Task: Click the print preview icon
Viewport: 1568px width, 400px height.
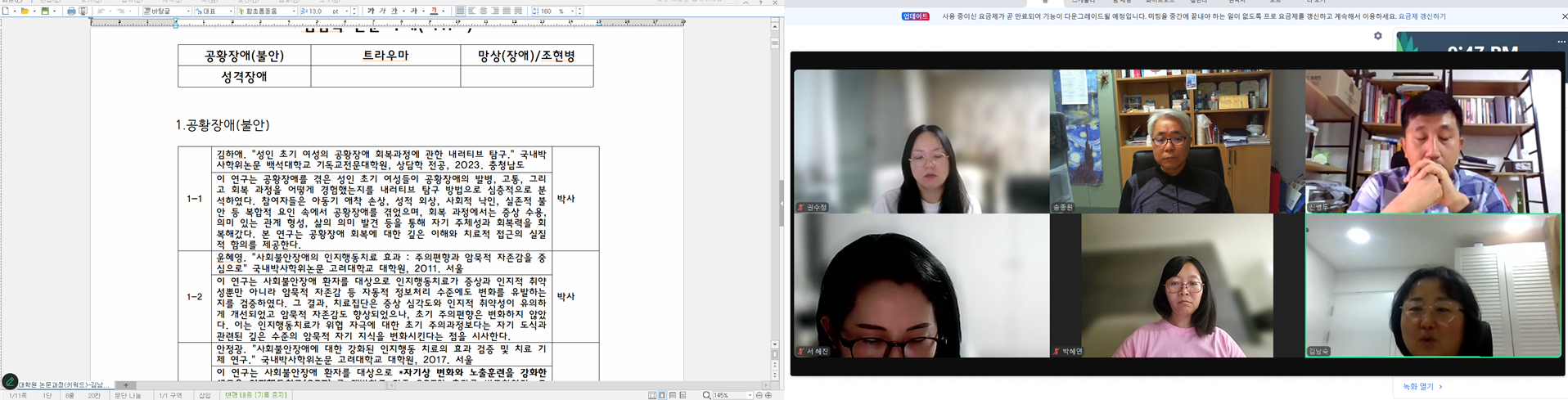Action: tap(83, 11)
